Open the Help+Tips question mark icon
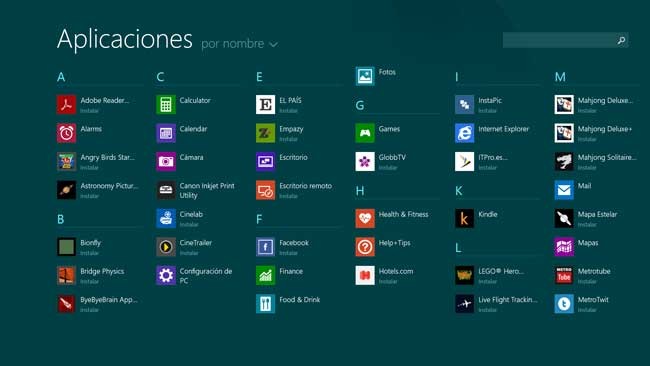This screenshot has height=366, width=650. [x=365, y=247]
